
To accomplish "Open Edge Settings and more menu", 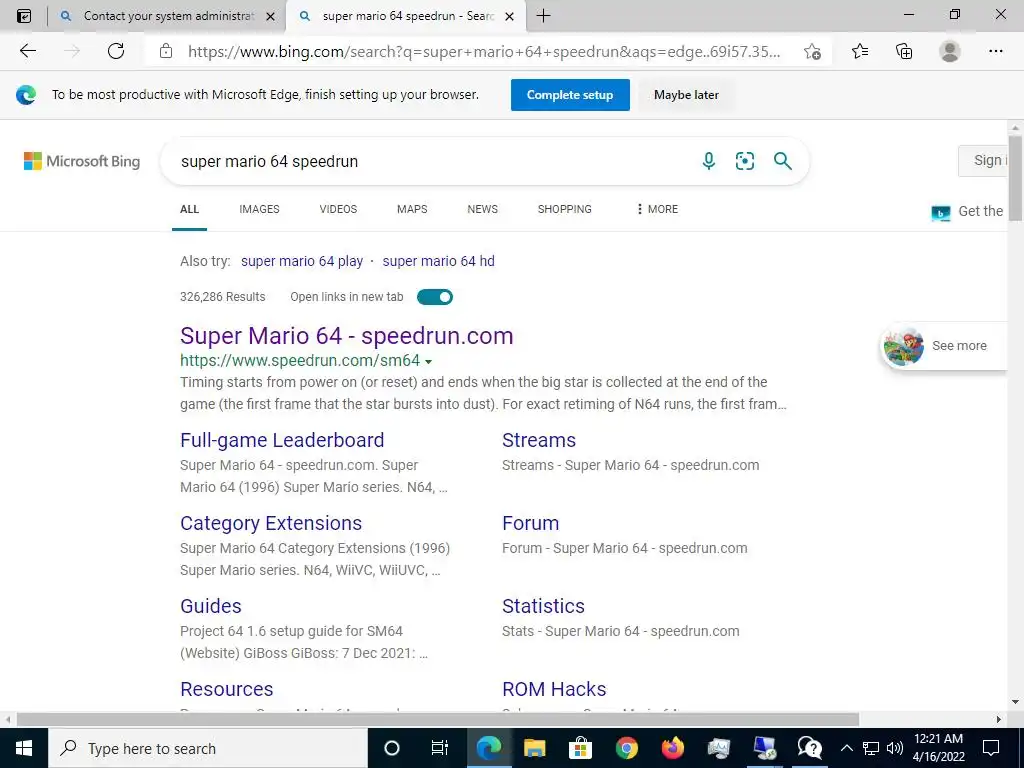I will (995, 51).
